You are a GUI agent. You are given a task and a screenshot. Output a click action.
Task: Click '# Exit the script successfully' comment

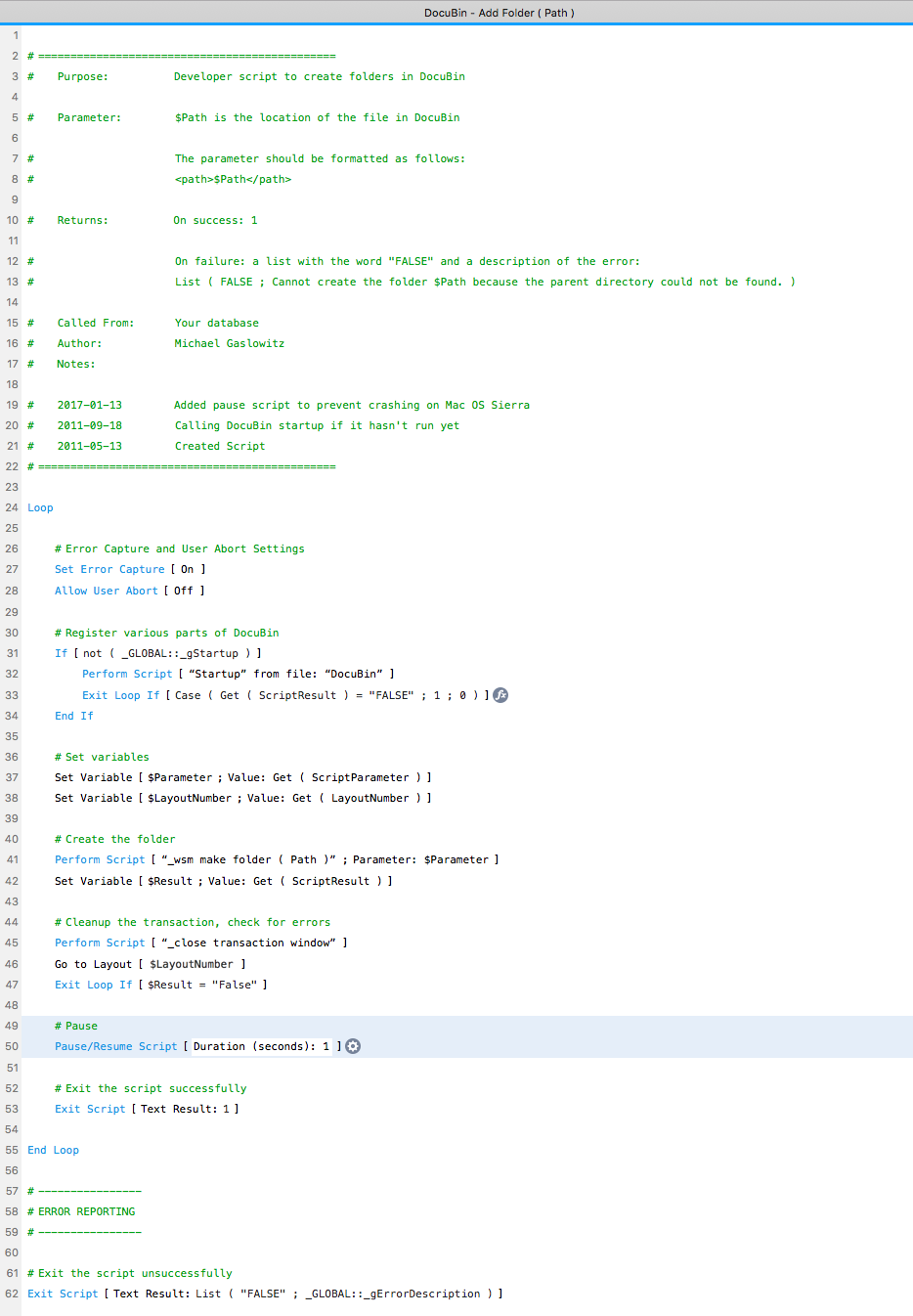(151, 1088)
